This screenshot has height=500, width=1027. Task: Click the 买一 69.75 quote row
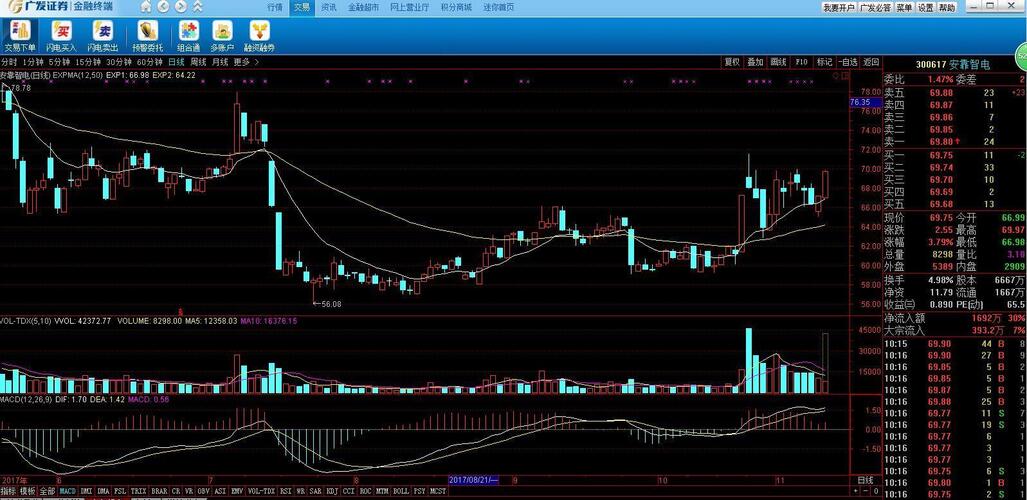click(x=954, y=155)
